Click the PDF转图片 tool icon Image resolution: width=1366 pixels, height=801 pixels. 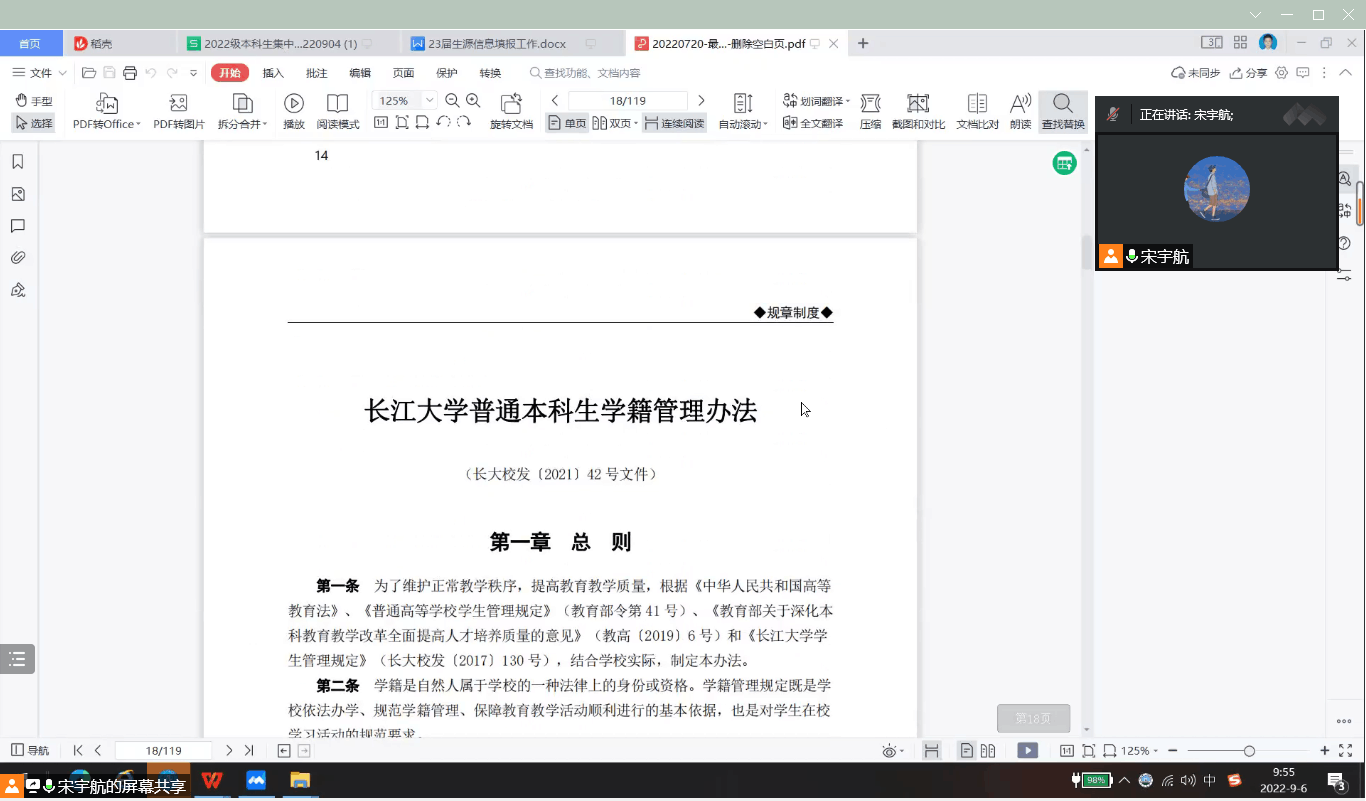(180, 111)
